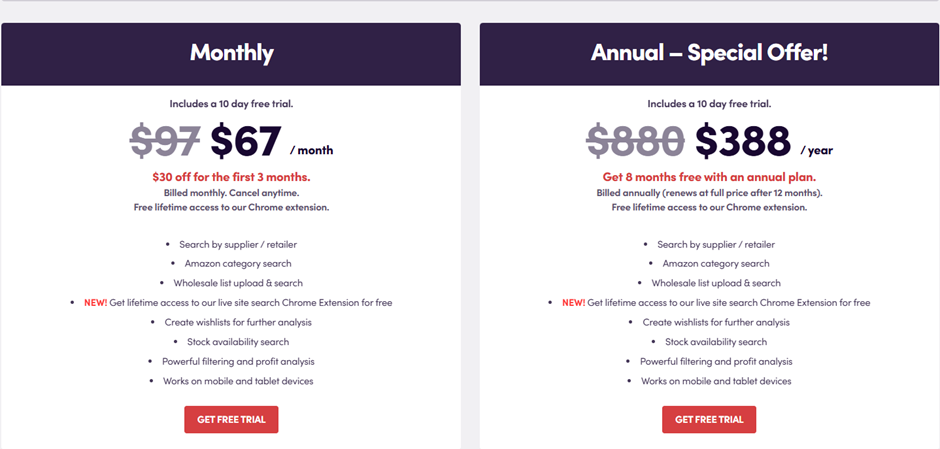Click 'Wholesale list upload & search' in Monthly plan
The height and width of the screenshot is (449, 940).
point(238,283)
